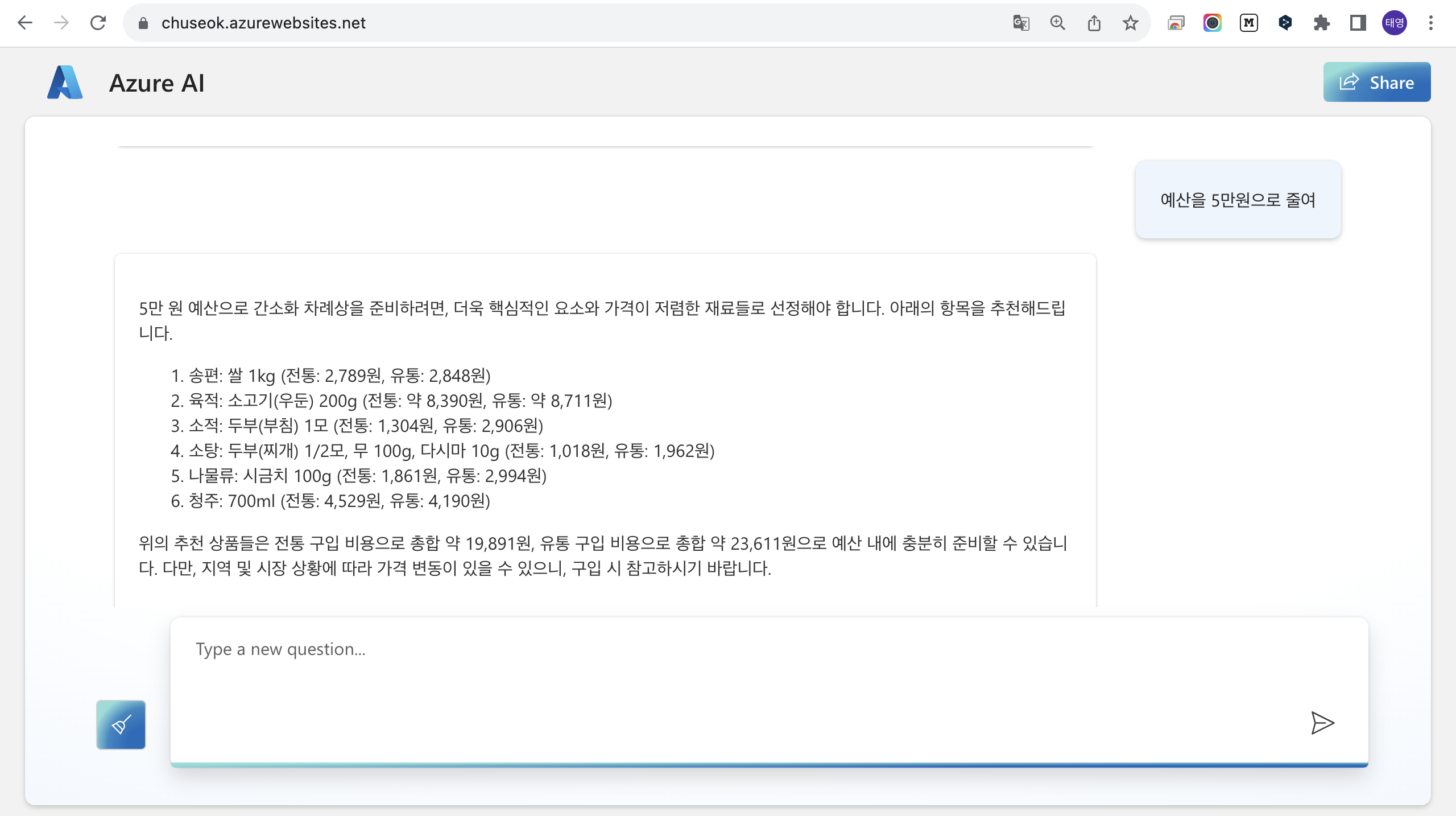Open the Medium M extension
This screenshot has height=816, width=1456.
tap(1248, 23)
